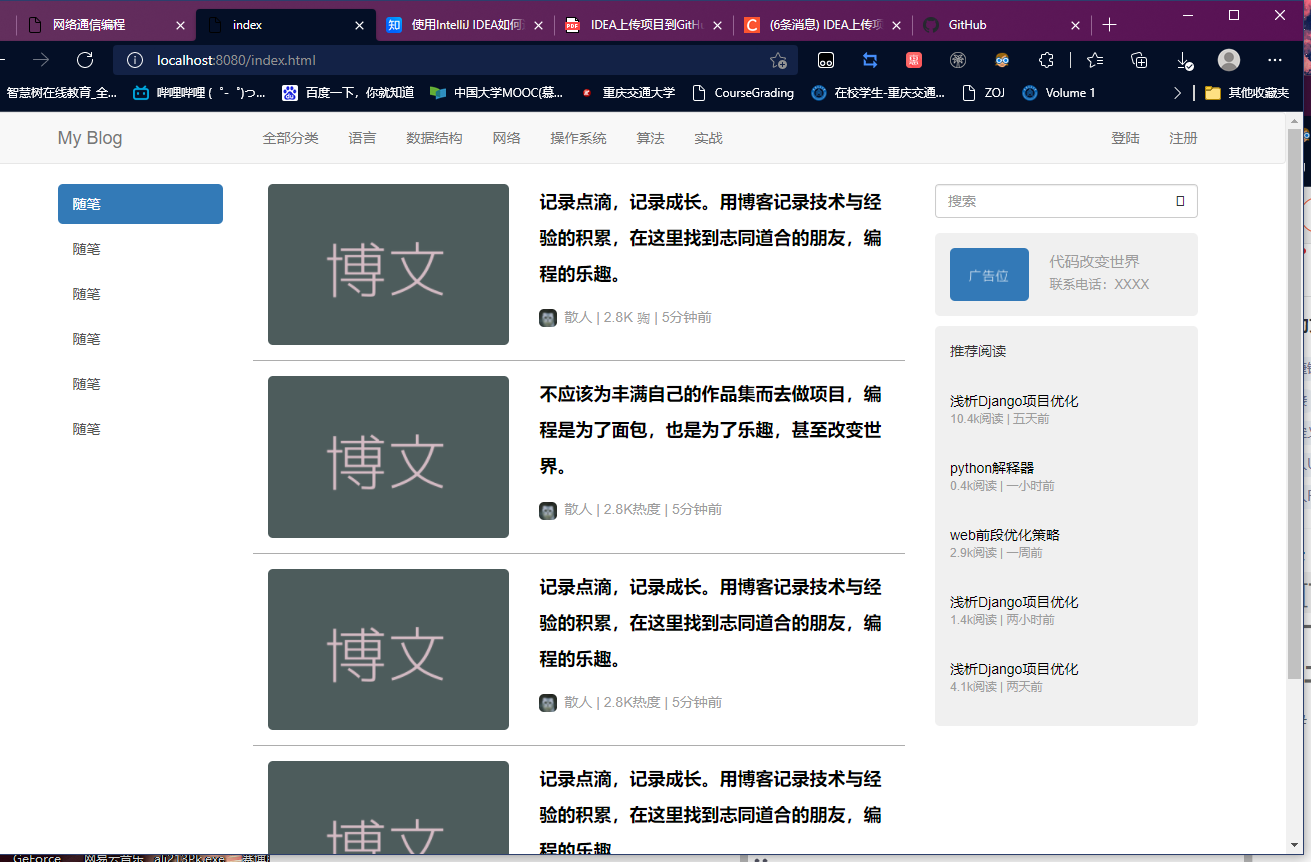Open post titled 不应该为丰满自己的作品集而去做项目

tap(710, 430)
